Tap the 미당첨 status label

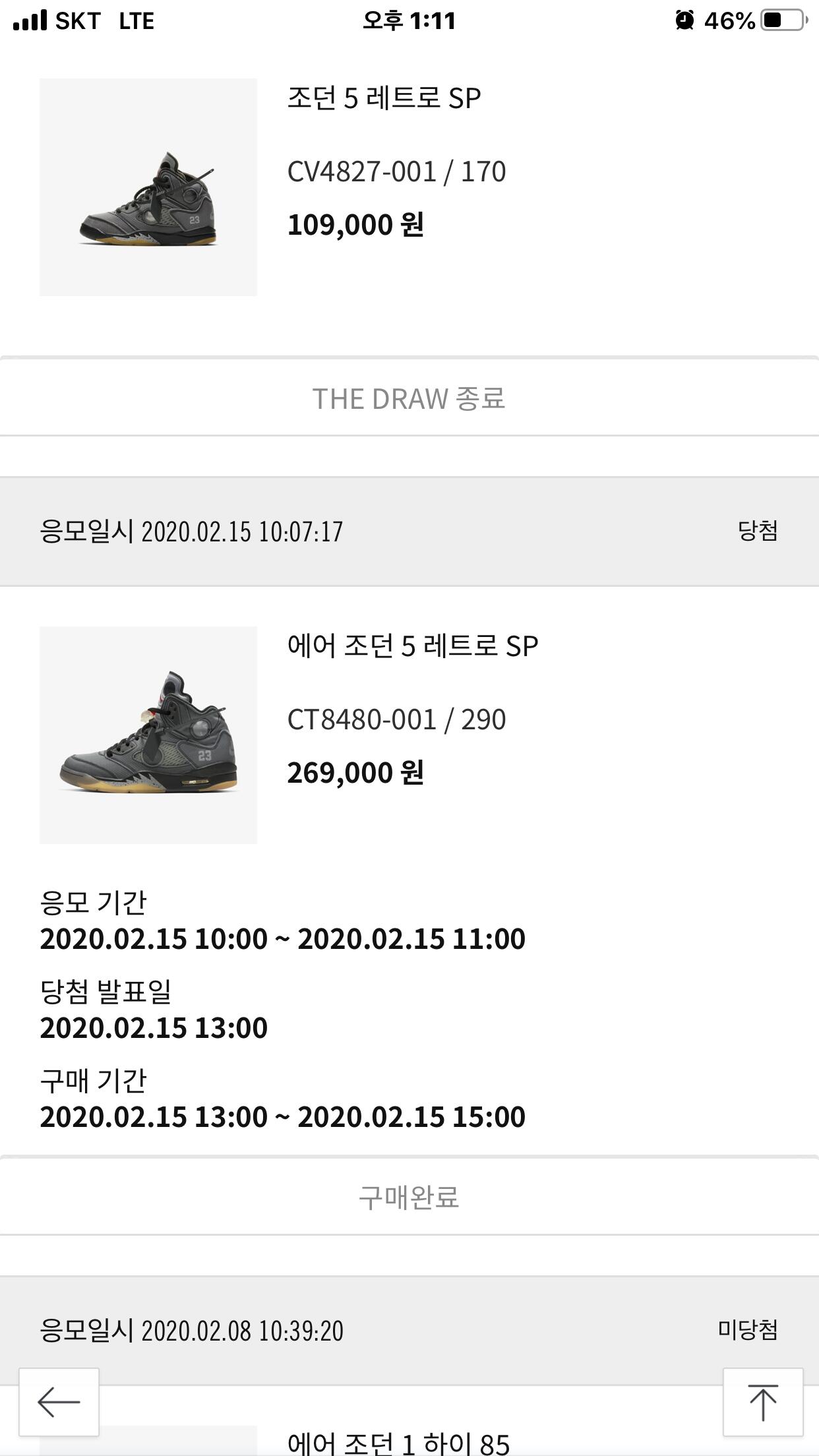748,1329
